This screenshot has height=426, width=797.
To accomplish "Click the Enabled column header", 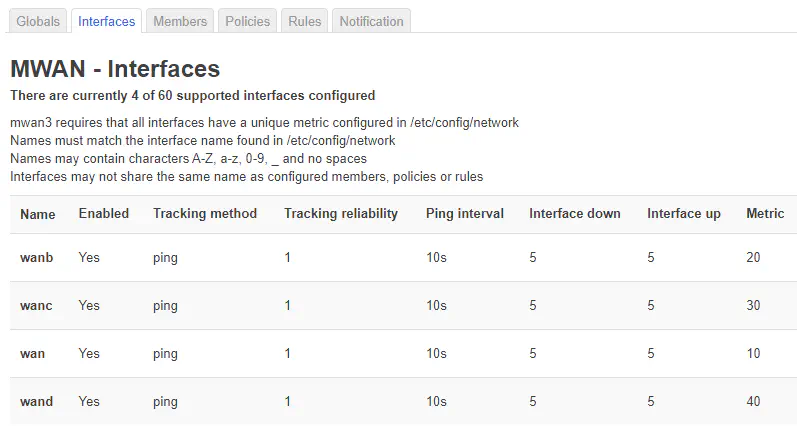I will (104, 213).
